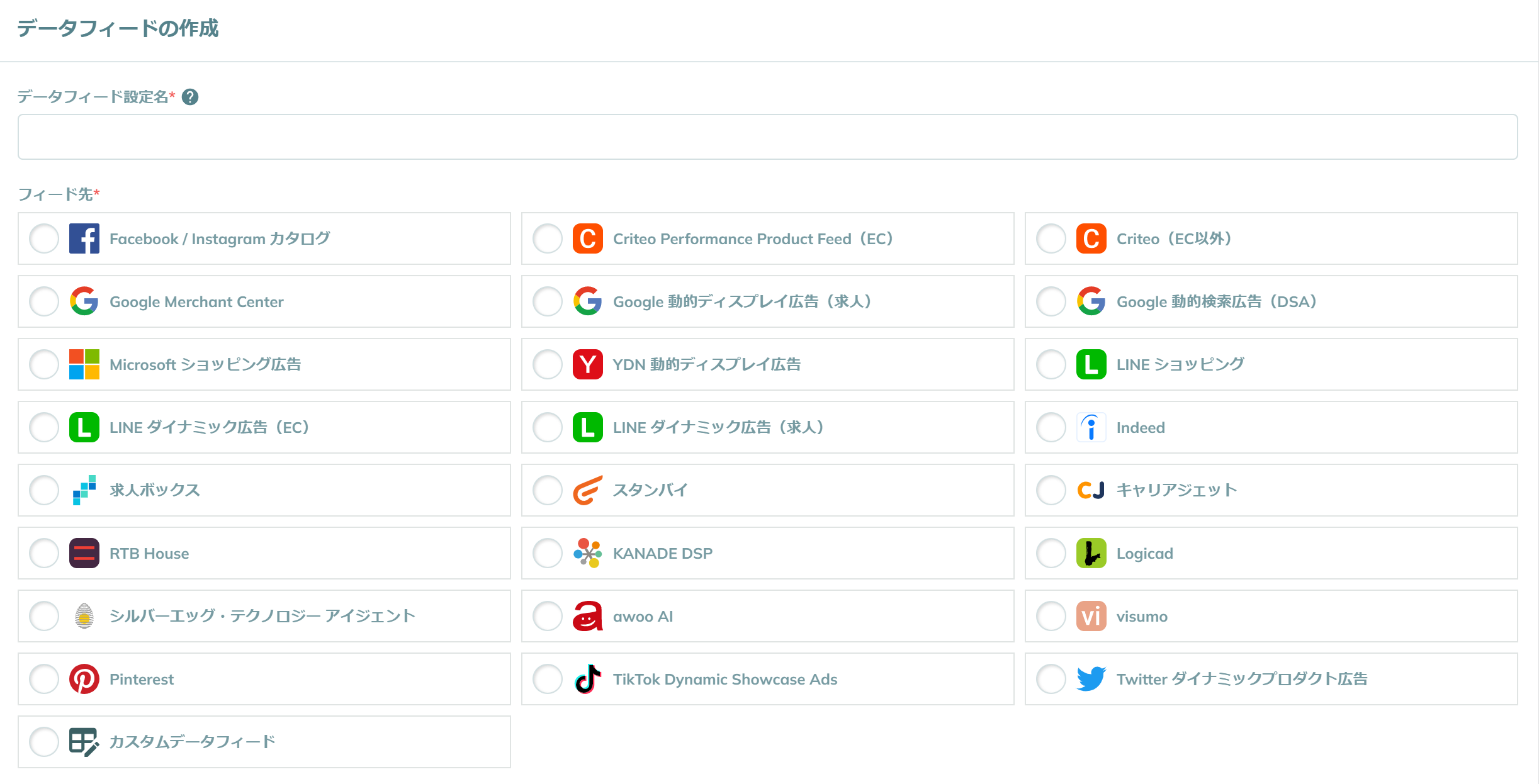The width and height of the screenshot is (1539, 784).
Task: Select Criteo Performance Product Feed radio button
Action: [548, 238]
